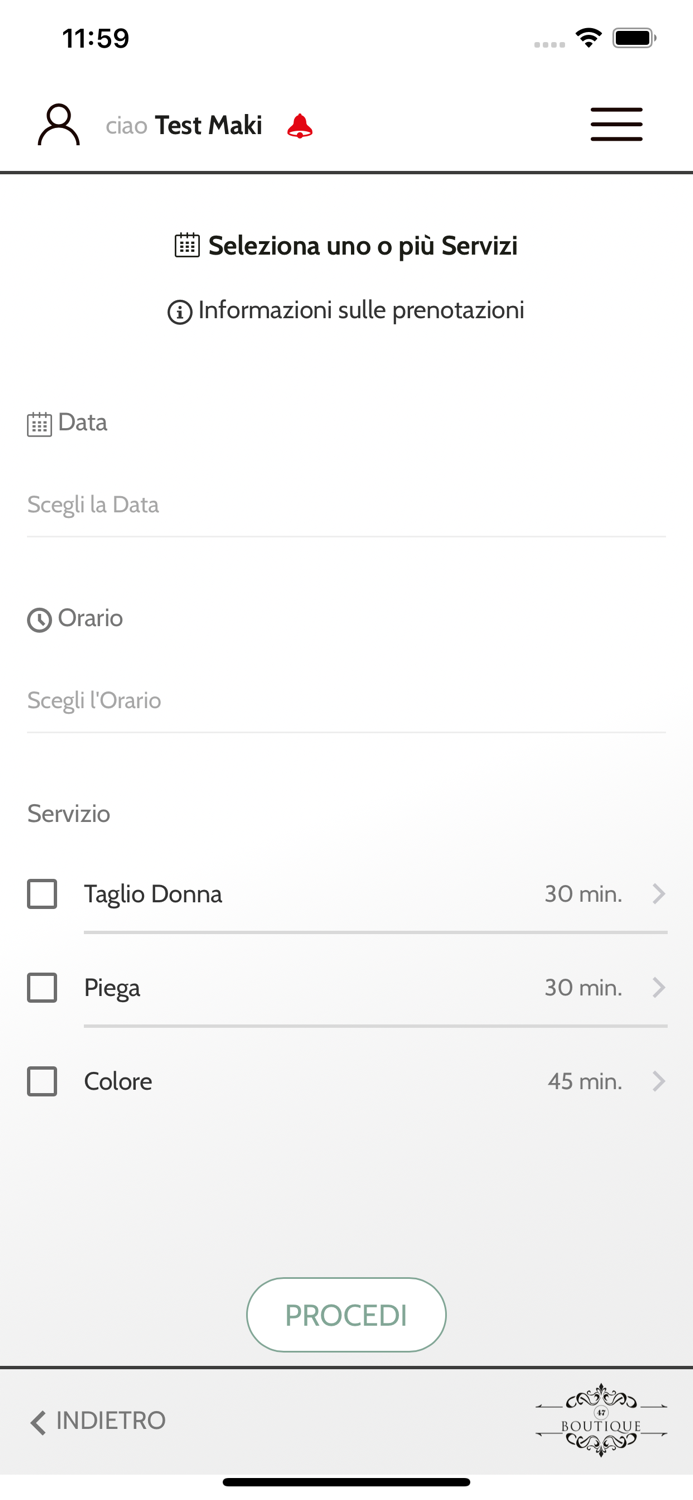Image resolution: width=693 pixels, height=1500 pixels.
Task: Tap the calendar icon in the heading
Action: tap(187, 245)
